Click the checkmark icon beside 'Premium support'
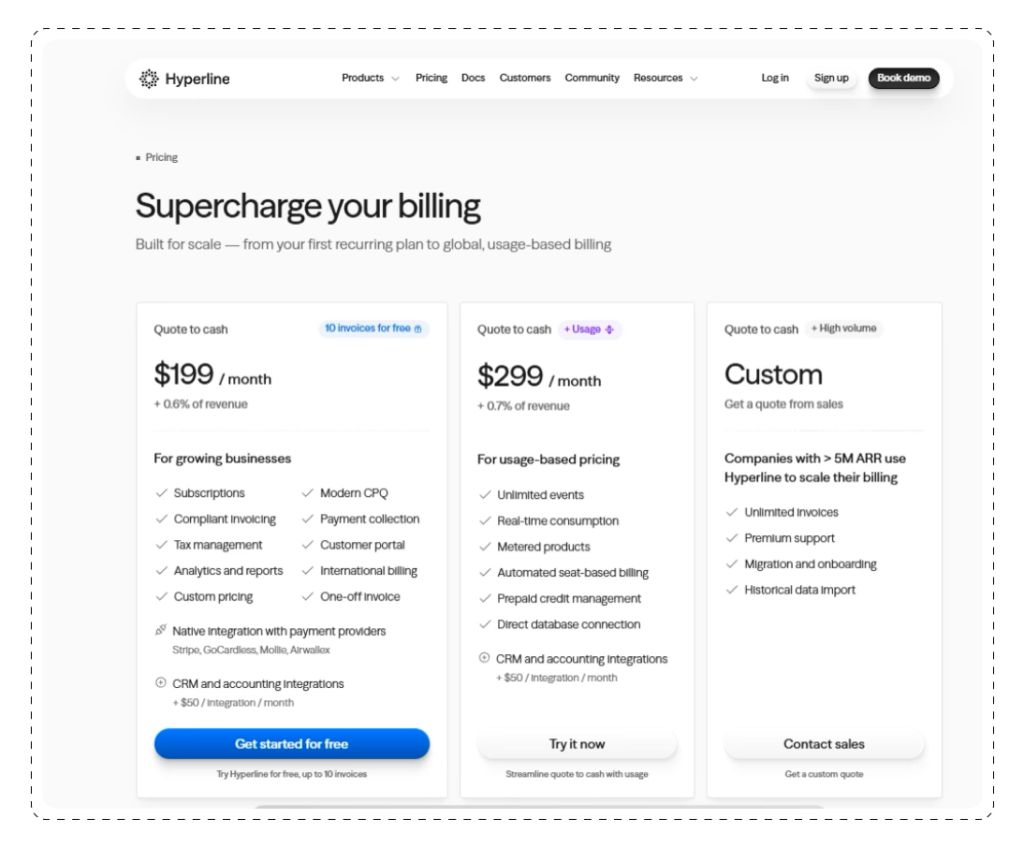The image size is (1024, 848). point(730,538)
